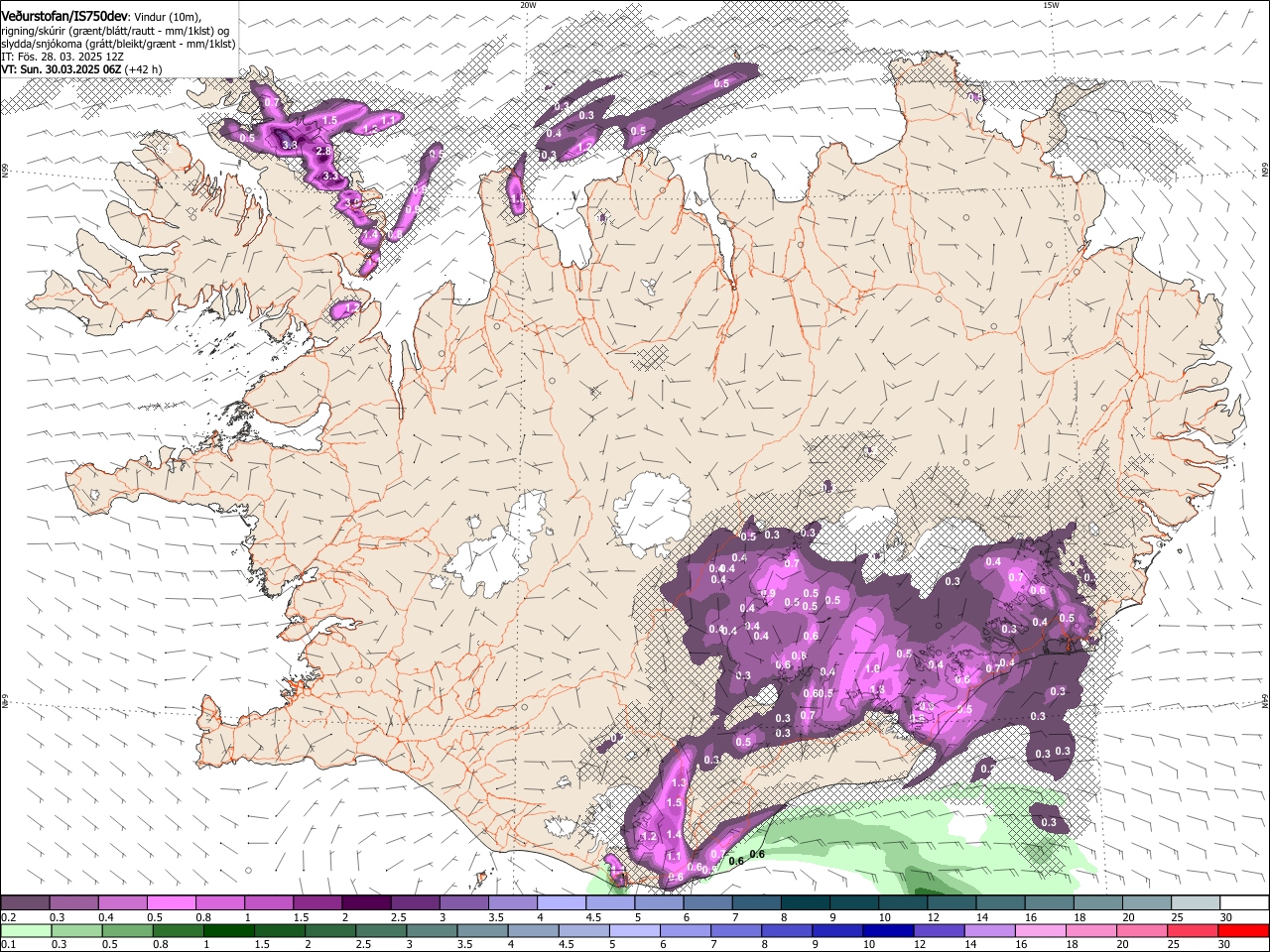Viewport: 1270px width, 952px height.
Task: Pick the deep blue lower swatch between 10 and 12
Action: (x=888, y=931)
